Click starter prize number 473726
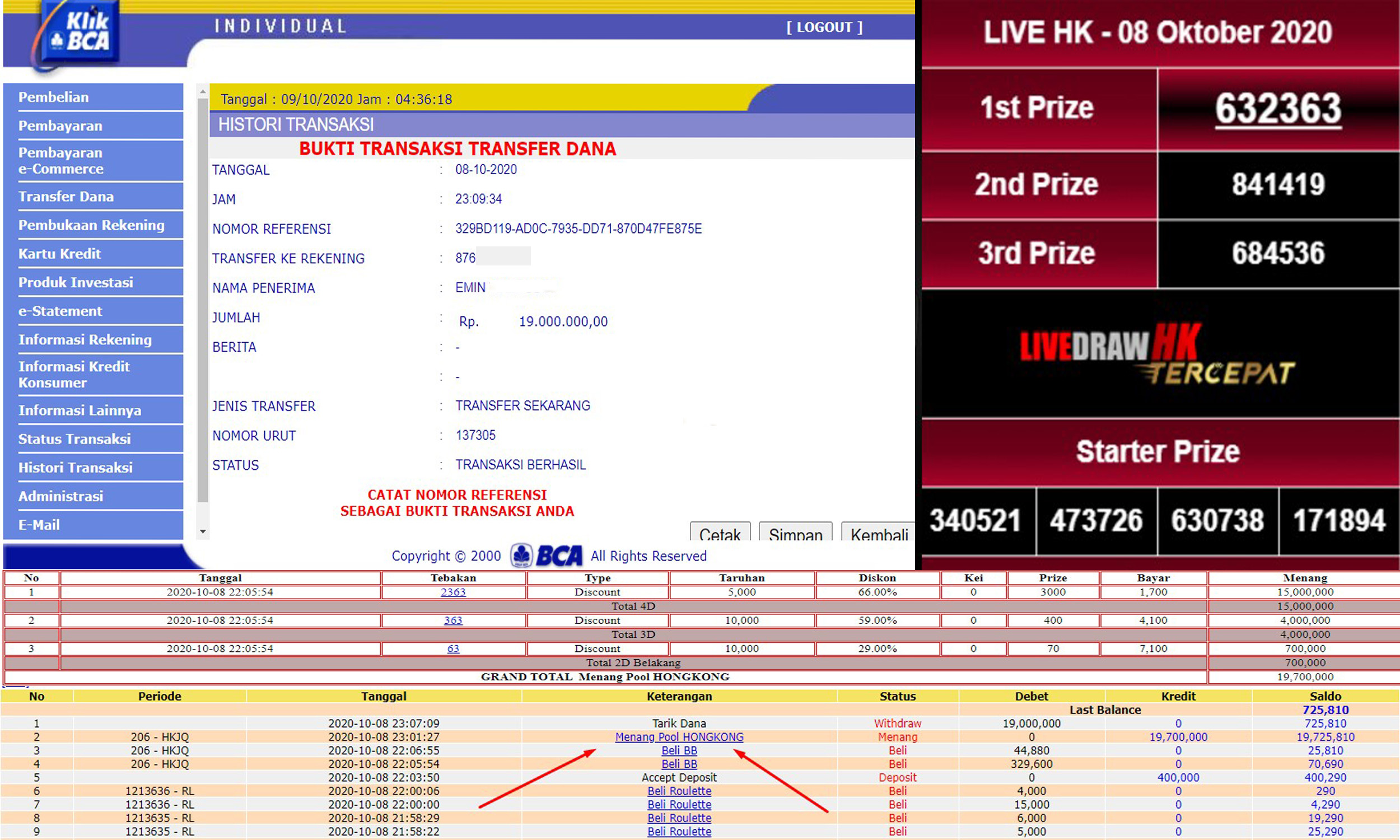Viewport: 1400px width, 840px height. pyautogui.click(x=1096, y=521)
